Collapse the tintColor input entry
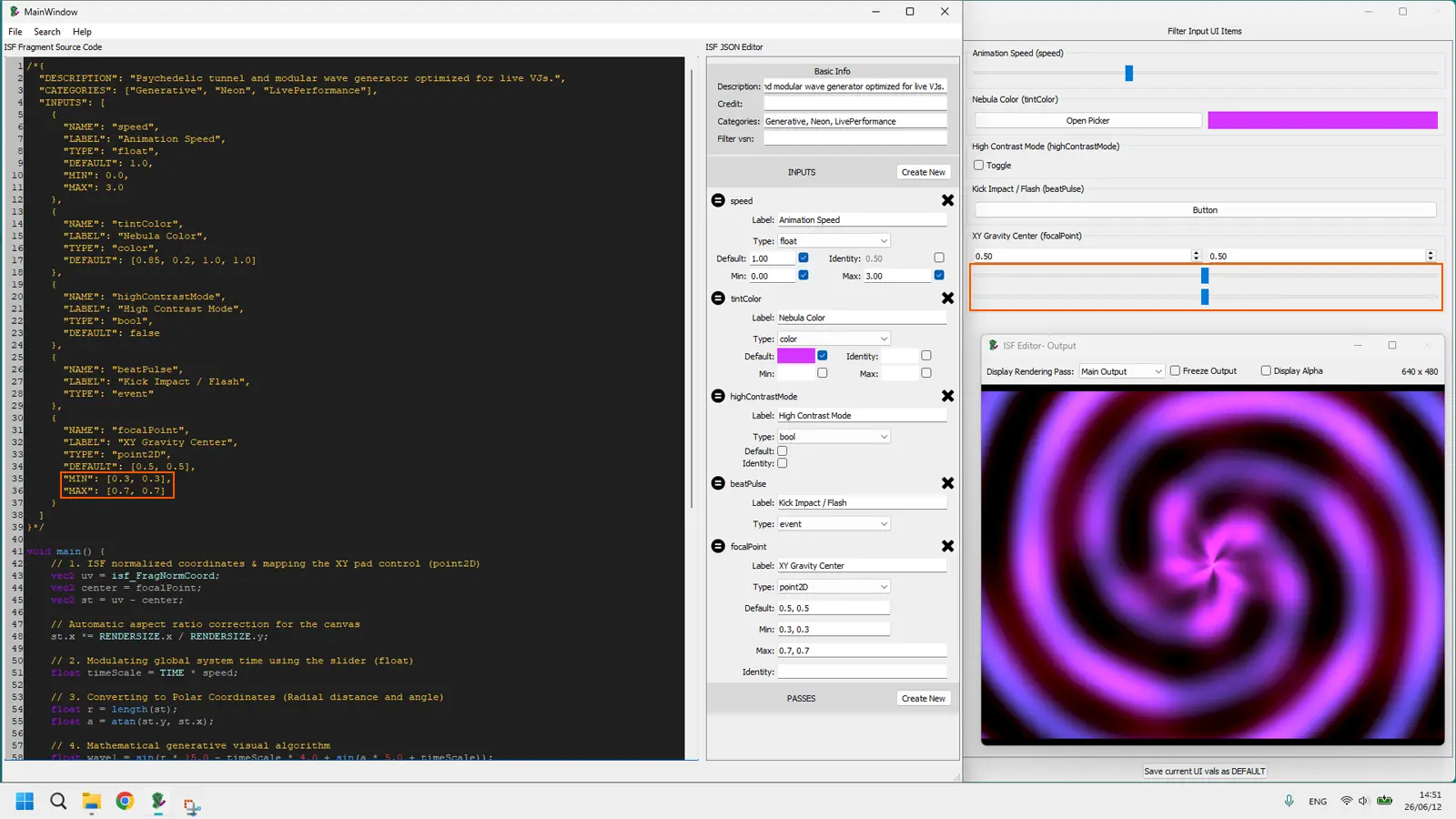The width and height of the screenshot is (1456, 819). (x=718, y=298)
